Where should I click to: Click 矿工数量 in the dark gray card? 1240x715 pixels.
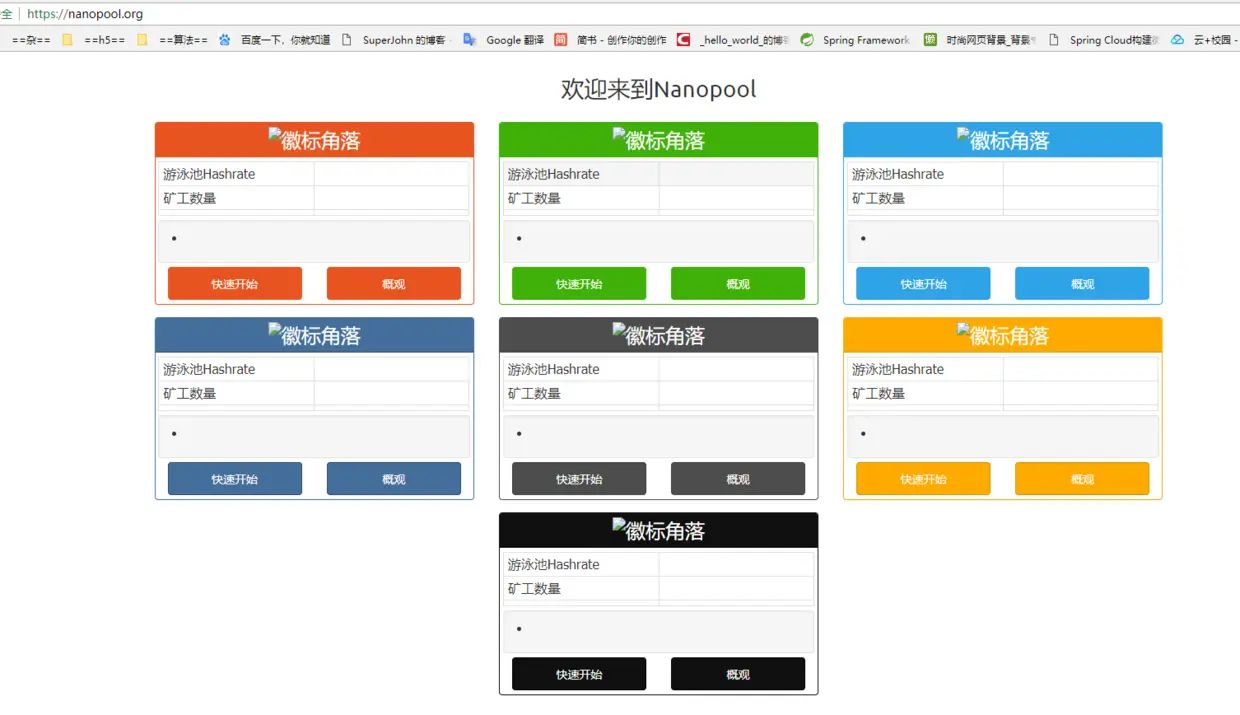click(x=534, y=393)
